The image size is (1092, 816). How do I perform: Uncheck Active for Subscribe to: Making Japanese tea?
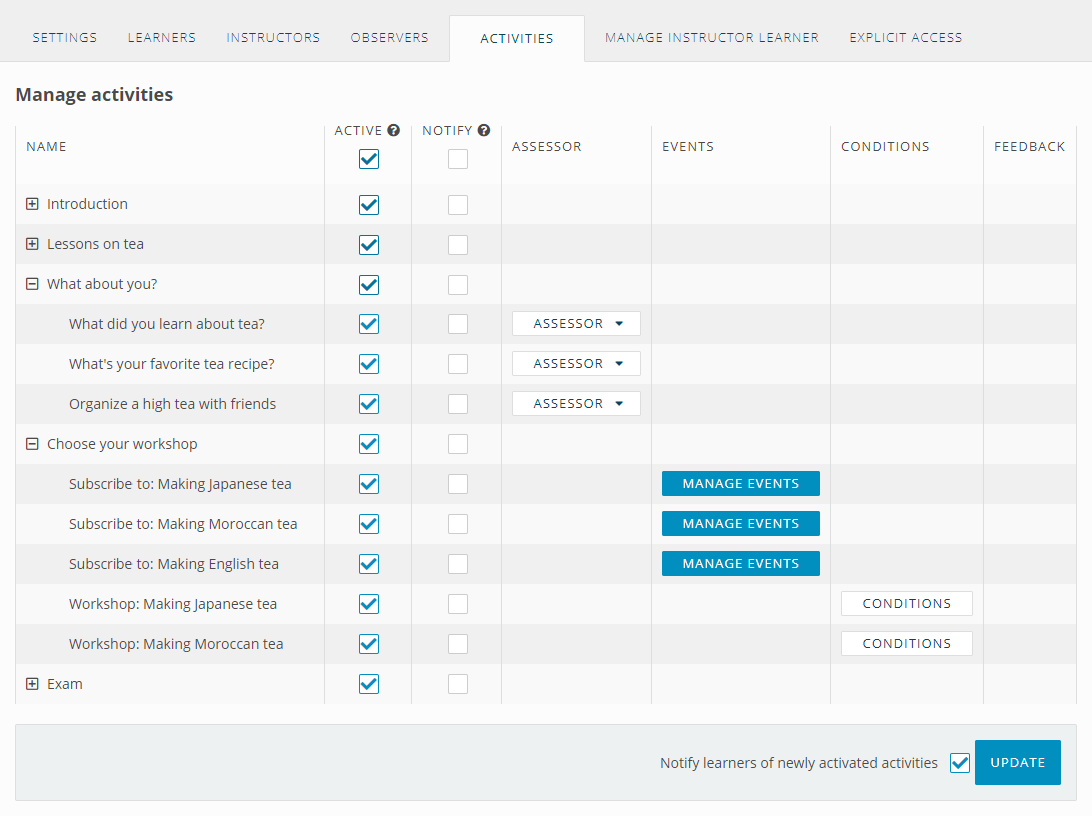pyautogui.click(x=369, y=484)
